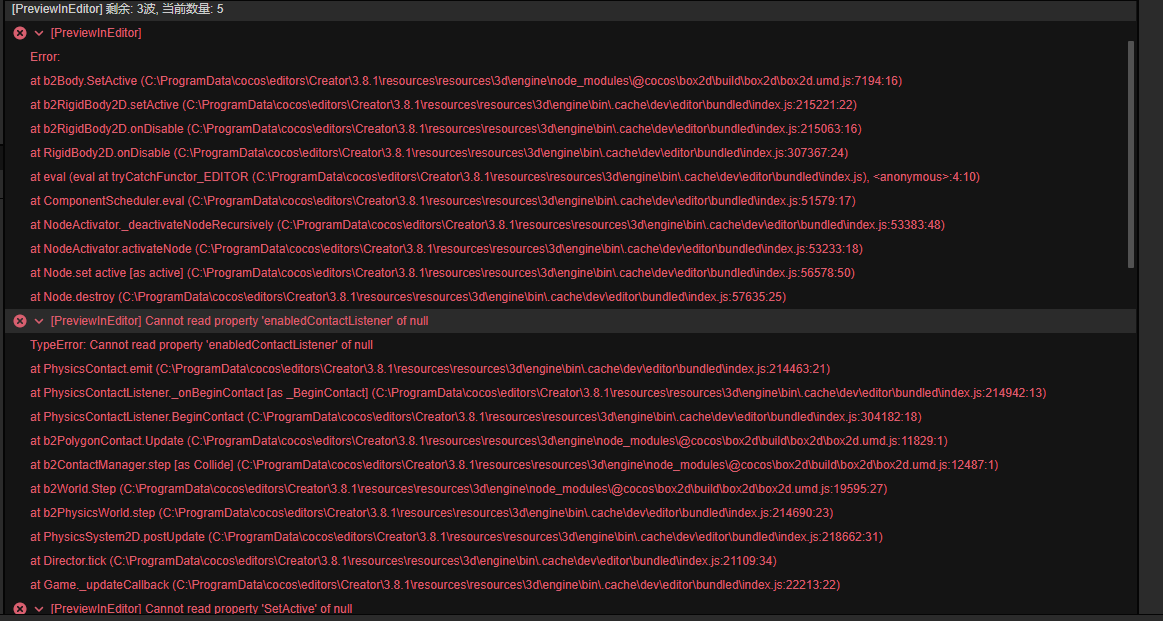1163x621 pixels.
Task: Click the 'PhysicsContactListener._onBeginContact' stack line
Action: (x=538, y=392)
